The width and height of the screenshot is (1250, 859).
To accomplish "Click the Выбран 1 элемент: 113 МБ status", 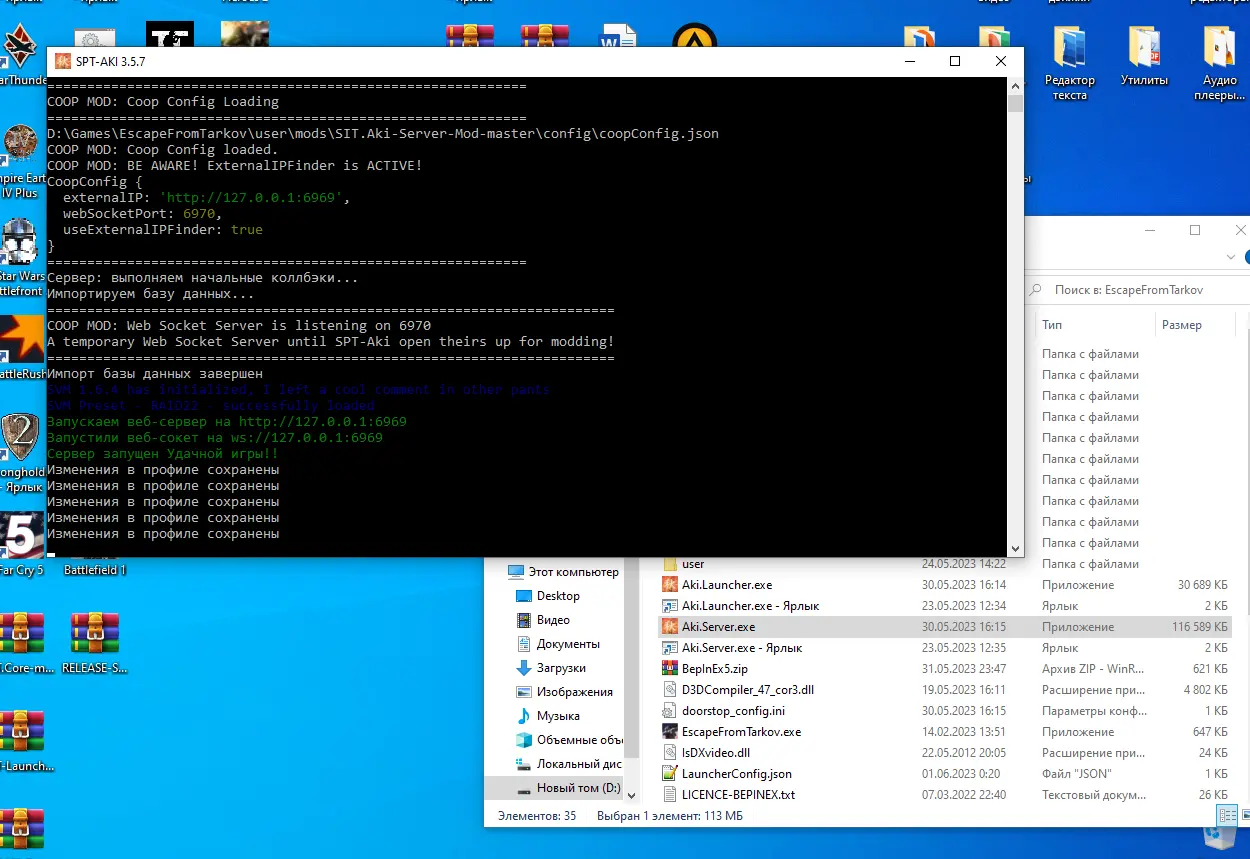I will point(670,816).
